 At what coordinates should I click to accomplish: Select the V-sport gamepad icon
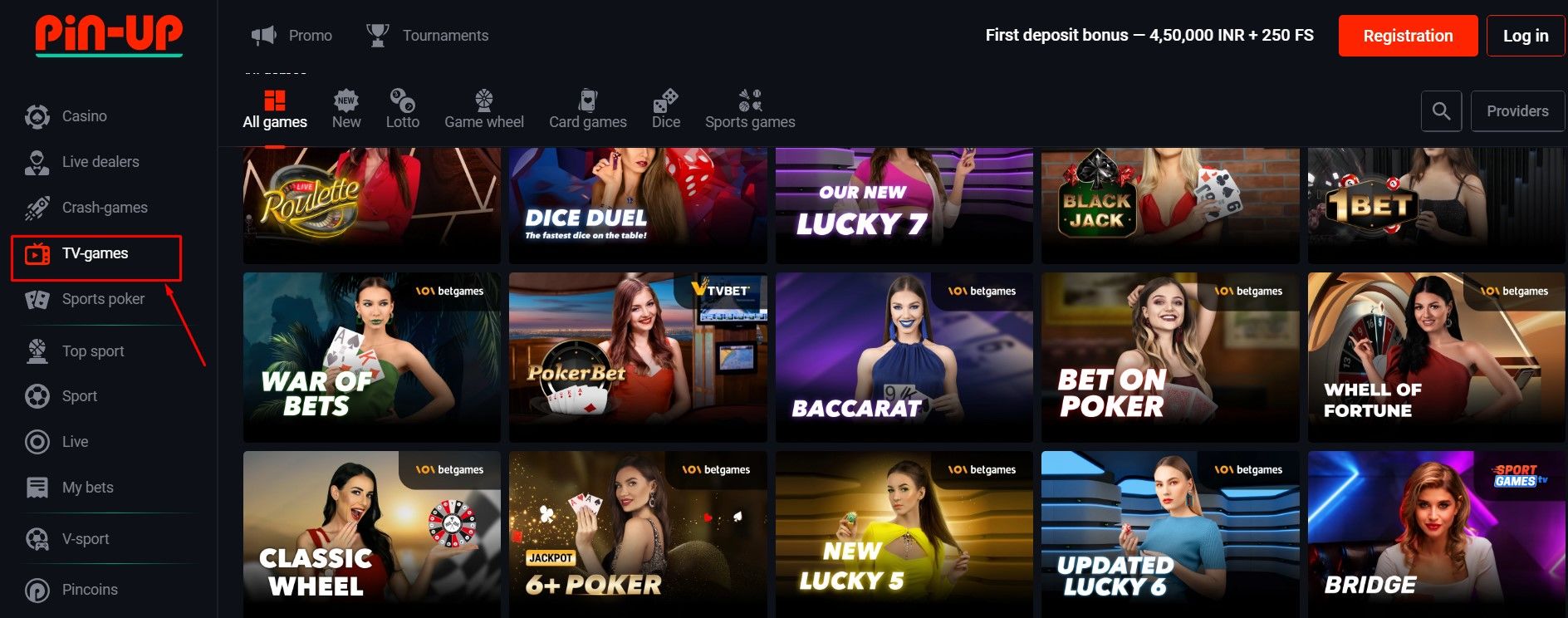point(37,539)
